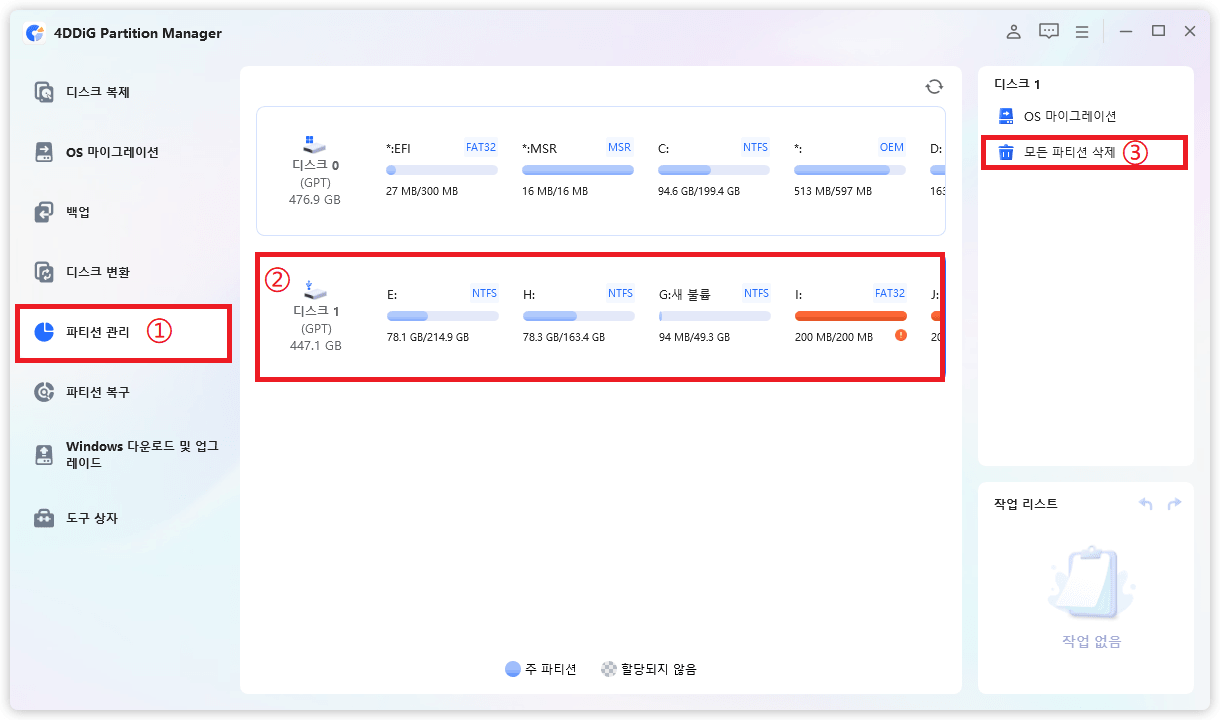
Task: Open the user account icon
Action: [1013, 32]
